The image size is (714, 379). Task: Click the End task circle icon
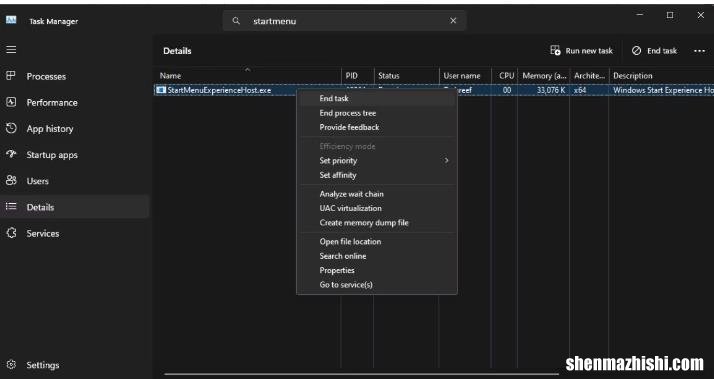[636, 51]
